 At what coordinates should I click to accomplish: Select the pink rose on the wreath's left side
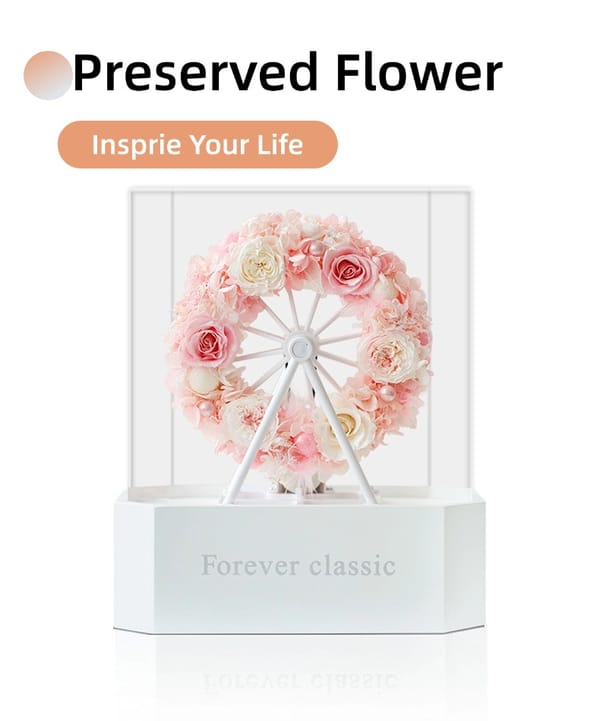(209, 341)
